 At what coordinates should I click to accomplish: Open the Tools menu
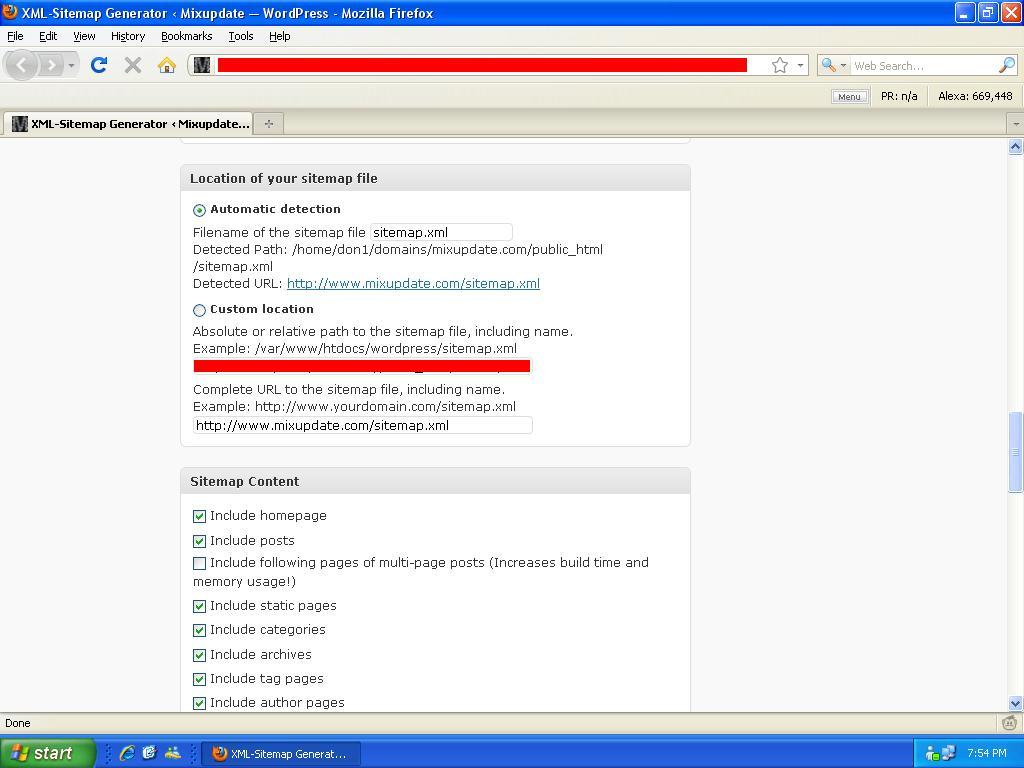pyautogui.click(x=240, y=36)
